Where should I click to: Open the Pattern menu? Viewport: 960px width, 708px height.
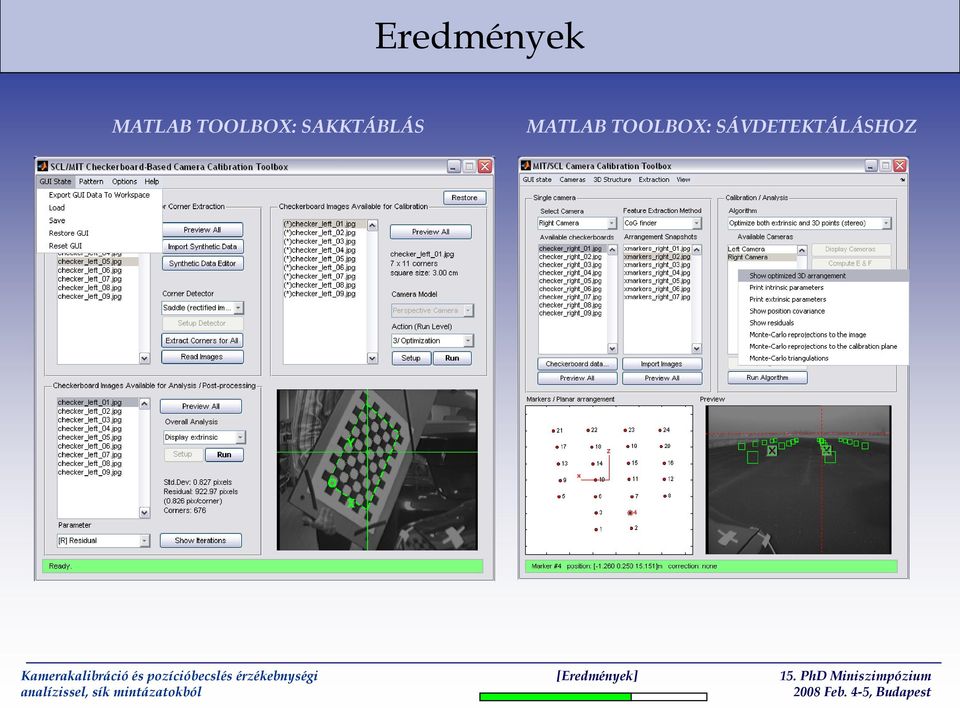91,181
